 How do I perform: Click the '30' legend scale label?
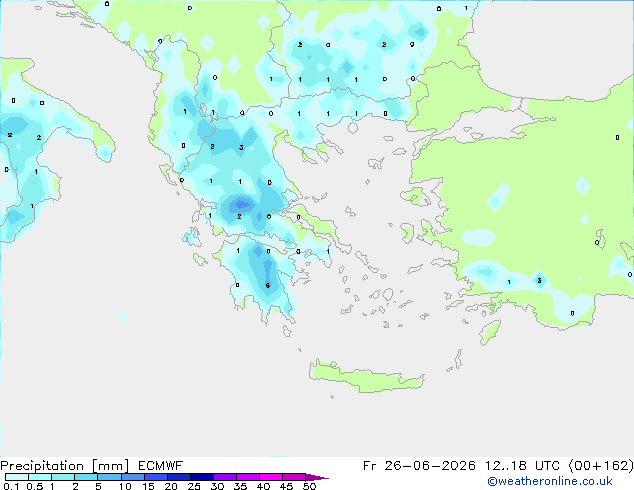point(217,486)
